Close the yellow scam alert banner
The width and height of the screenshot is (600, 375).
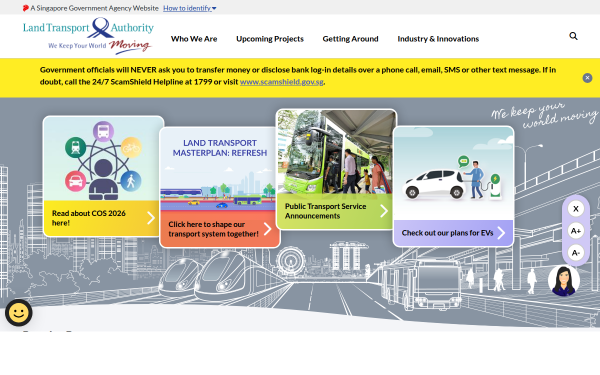587,78
